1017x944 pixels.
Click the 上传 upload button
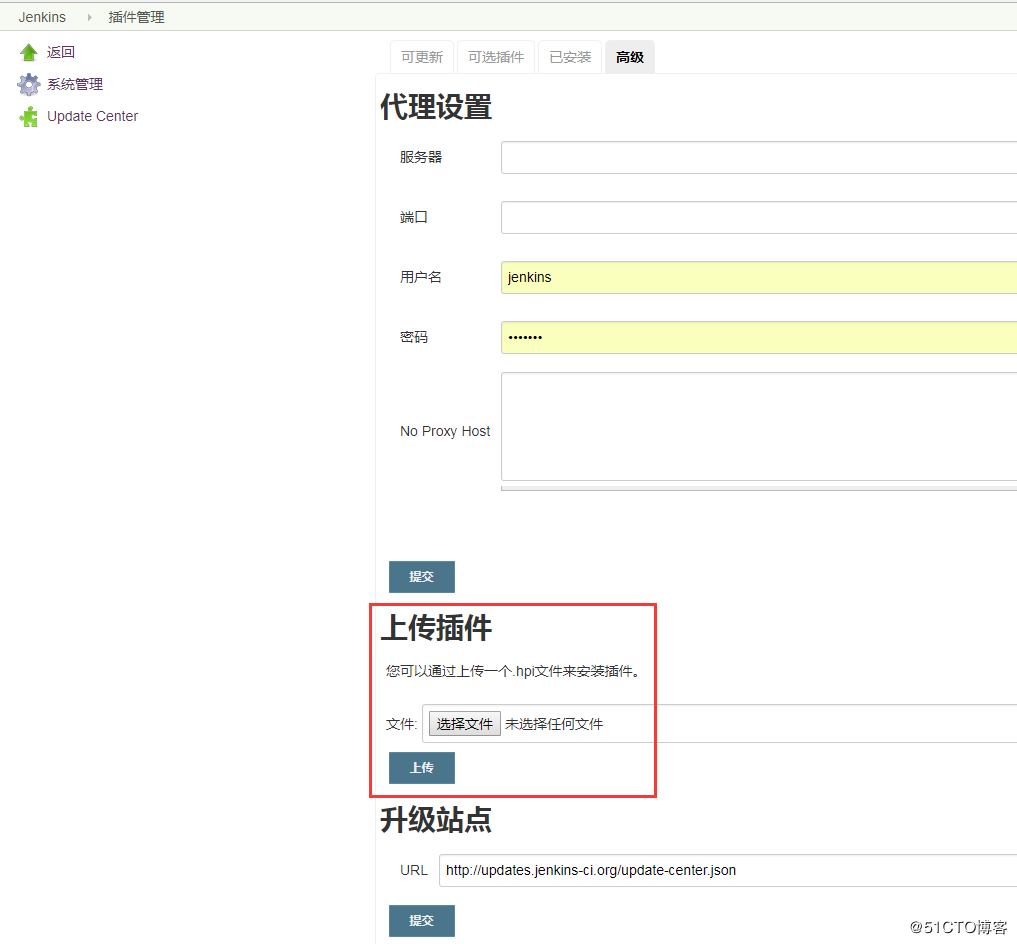click(x=422, y=768)
